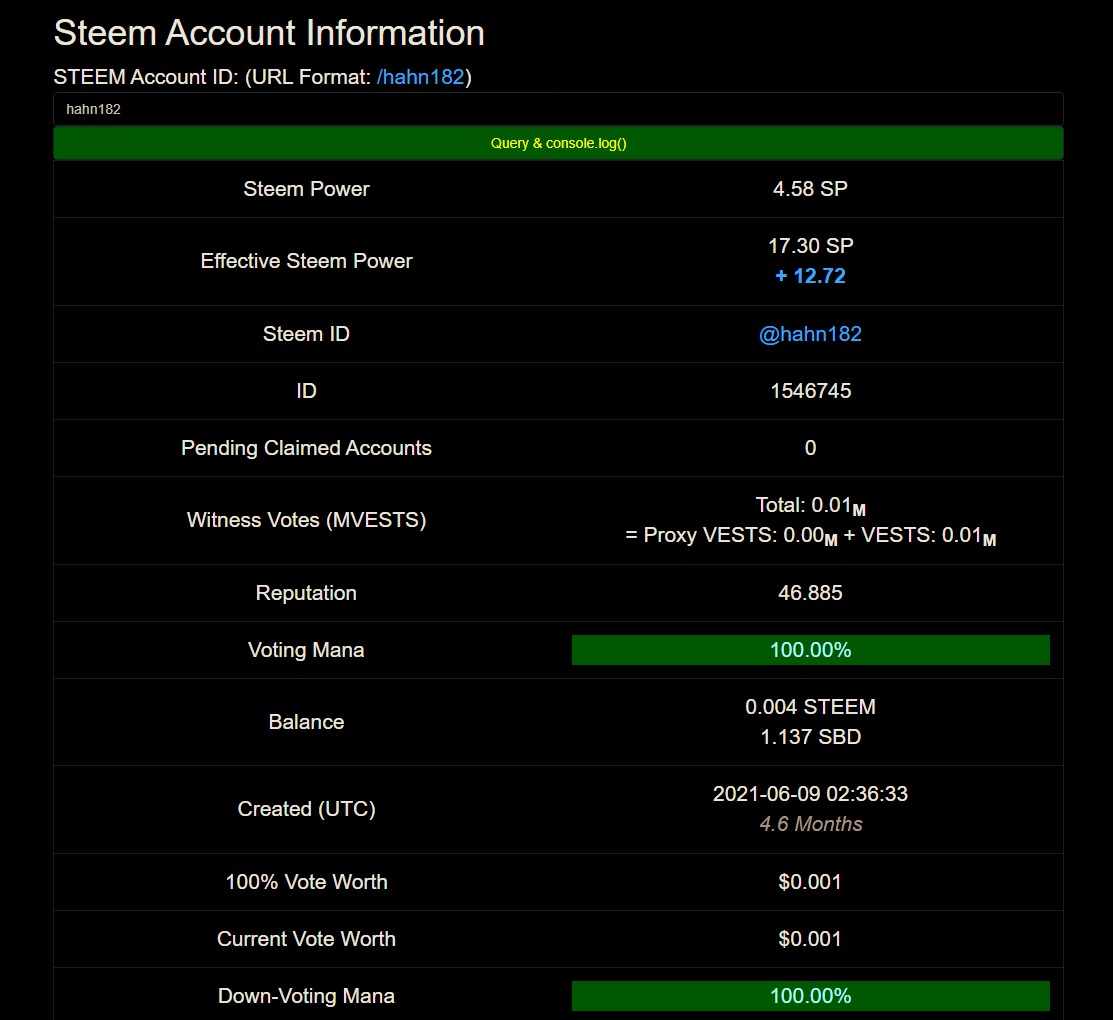The height and width of the screenshot is (1020, 1113).
Task: Focus the STEEM Account ID input field
Action: tap(558, 109)
